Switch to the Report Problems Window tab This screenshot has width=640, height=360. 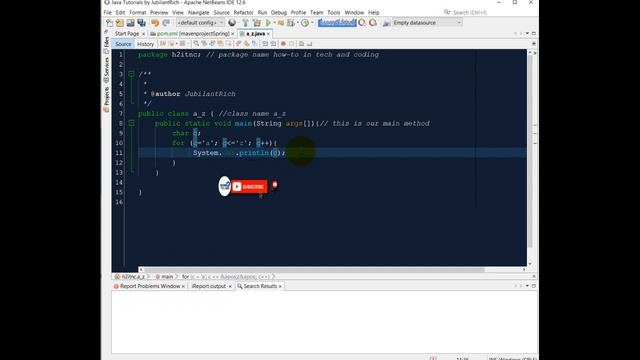coord(150,286)
